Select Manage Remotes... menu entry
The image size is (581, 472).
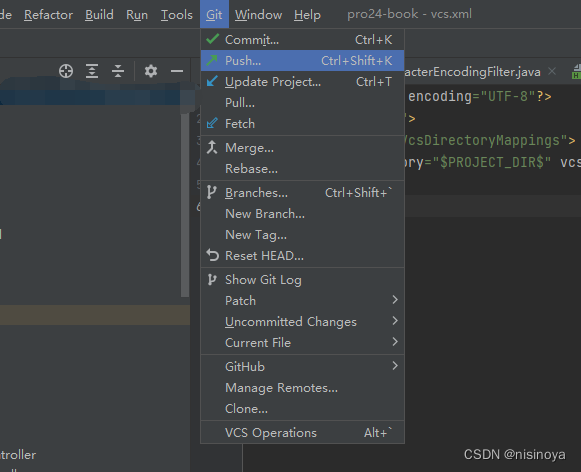(x=302, y=388)
